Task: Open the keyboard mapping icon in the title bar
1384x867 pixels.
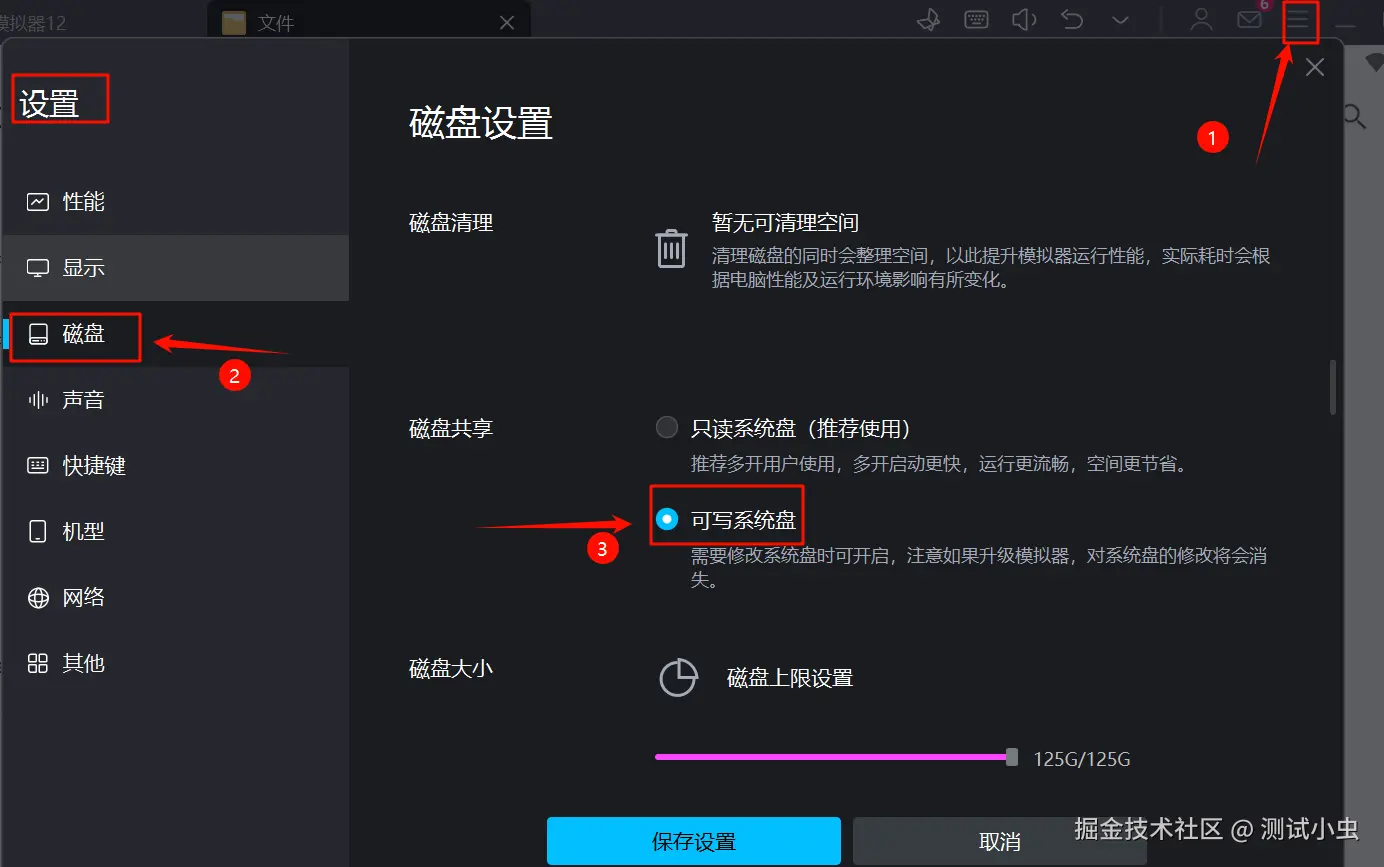Action: tap(975, 19)
